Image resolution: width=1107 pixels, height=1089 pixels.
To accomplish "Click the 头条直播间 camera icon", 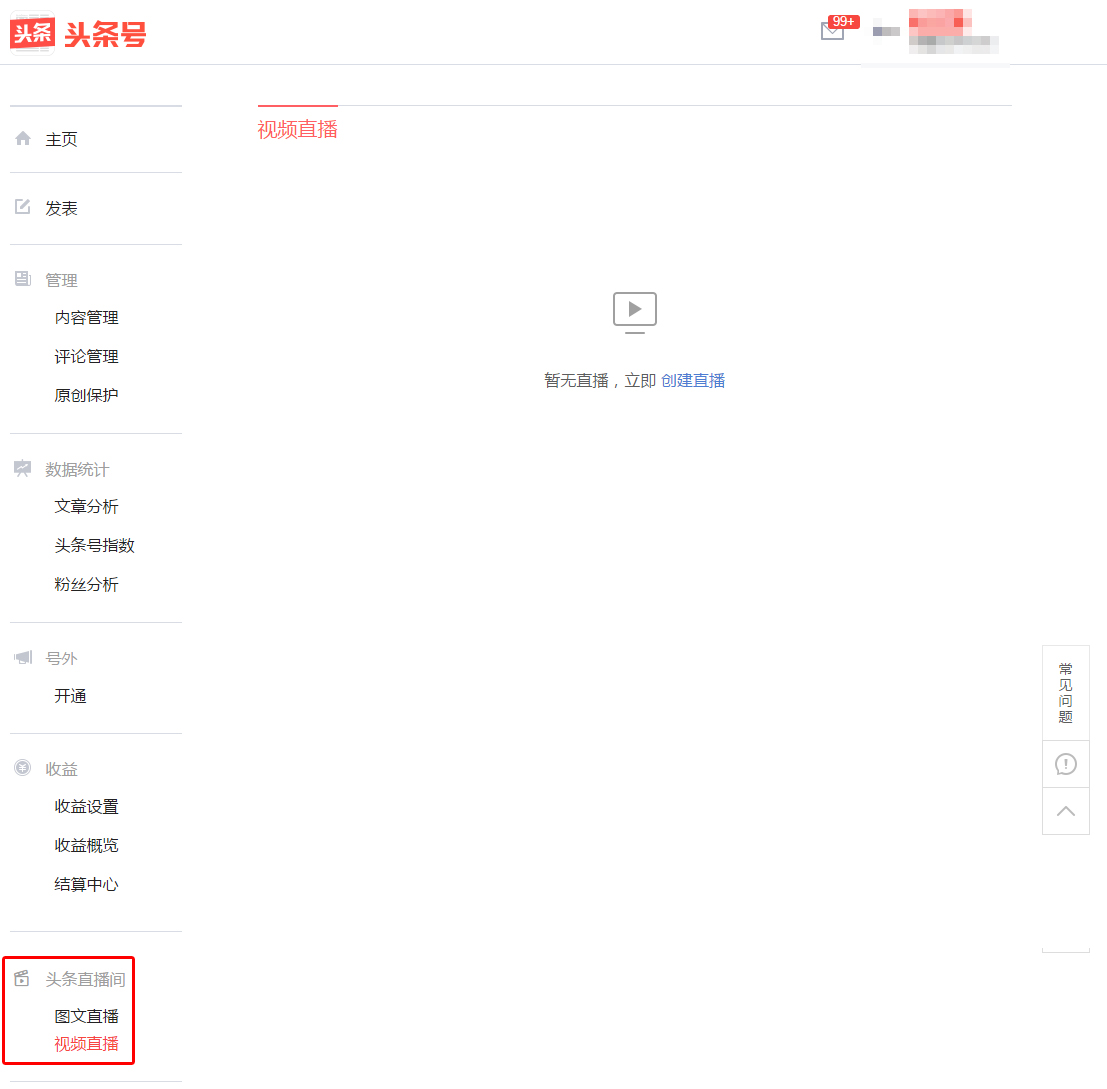I will [x=22, y=979].
